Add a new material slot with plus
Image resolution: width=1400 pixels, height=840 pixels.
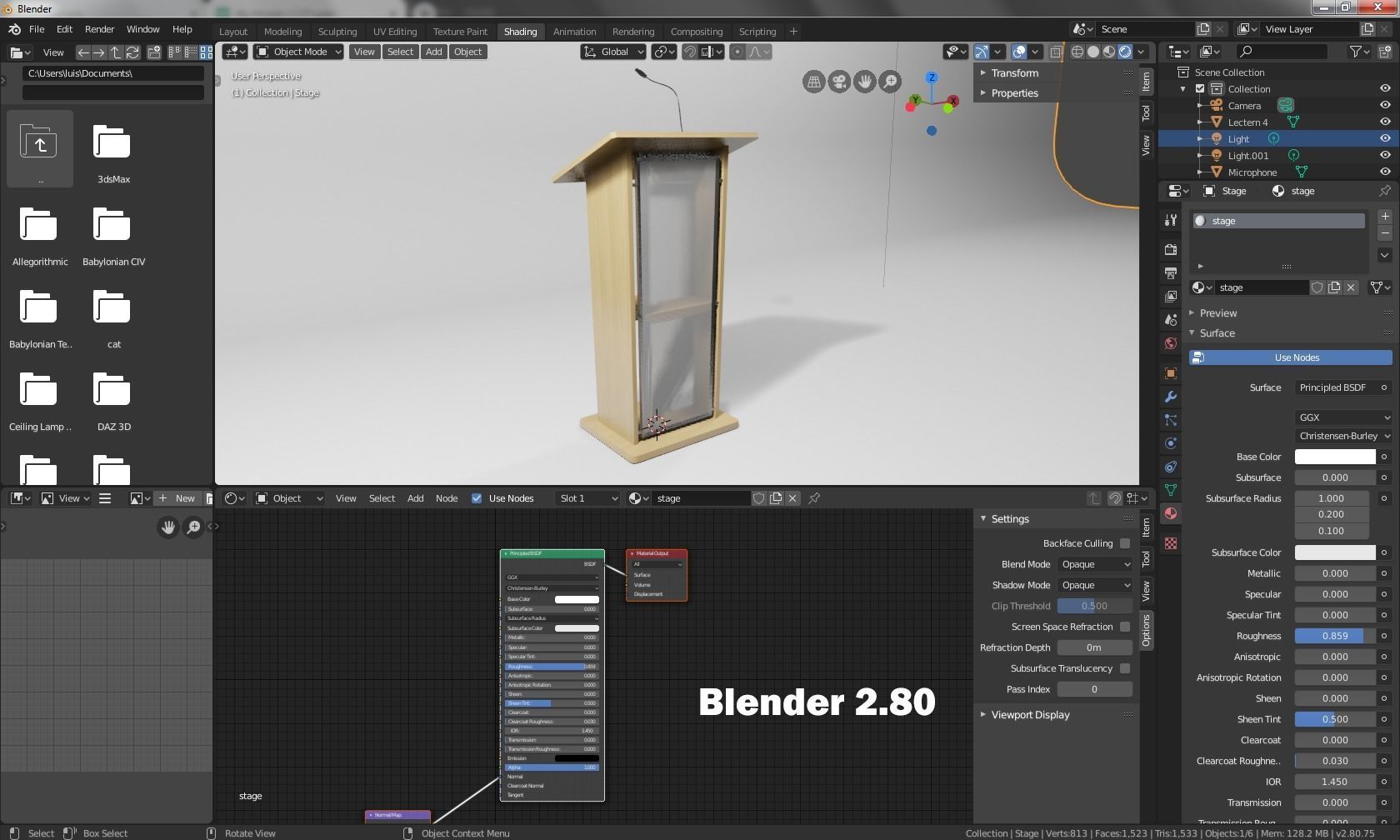click(1385, 217)
